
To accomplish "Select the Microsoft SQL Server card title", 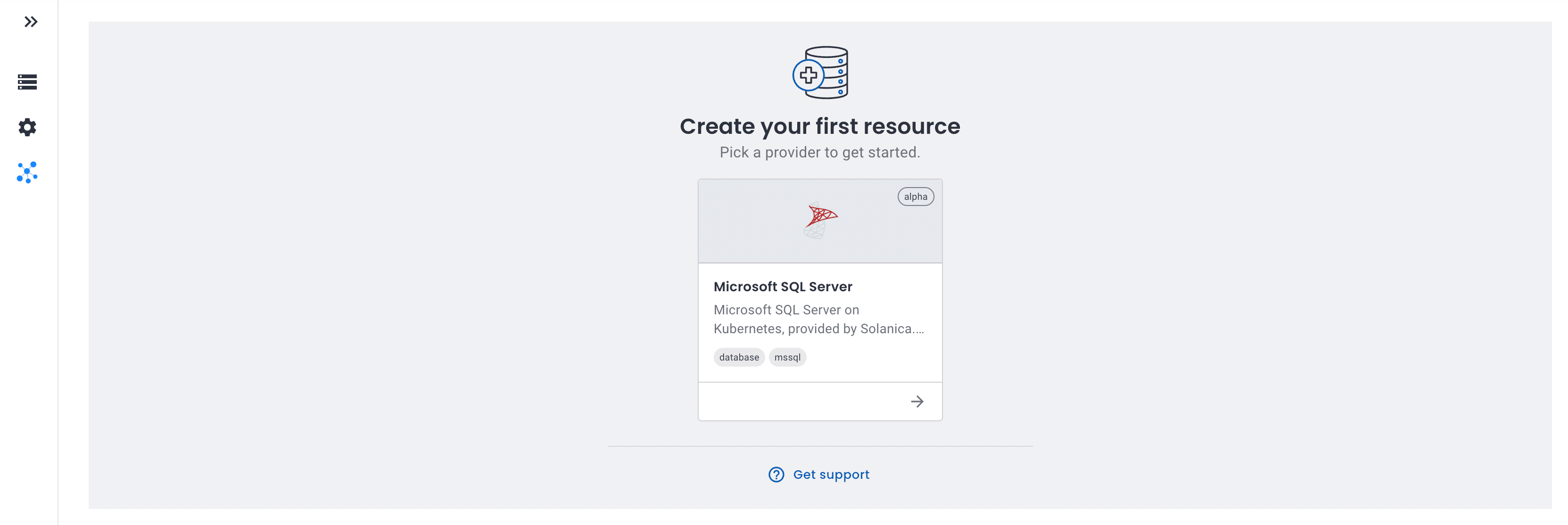I will [783, 287].
